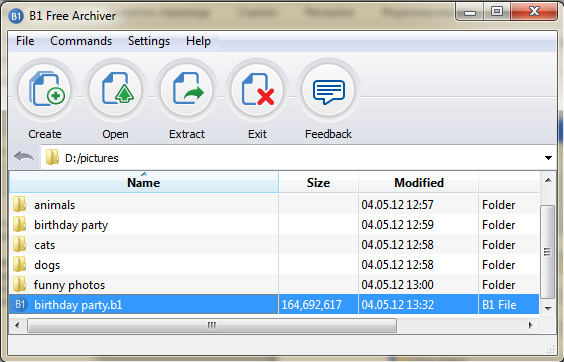Click the birthday party folder icon
564x362 pixels.
click(x=19, y=225)
